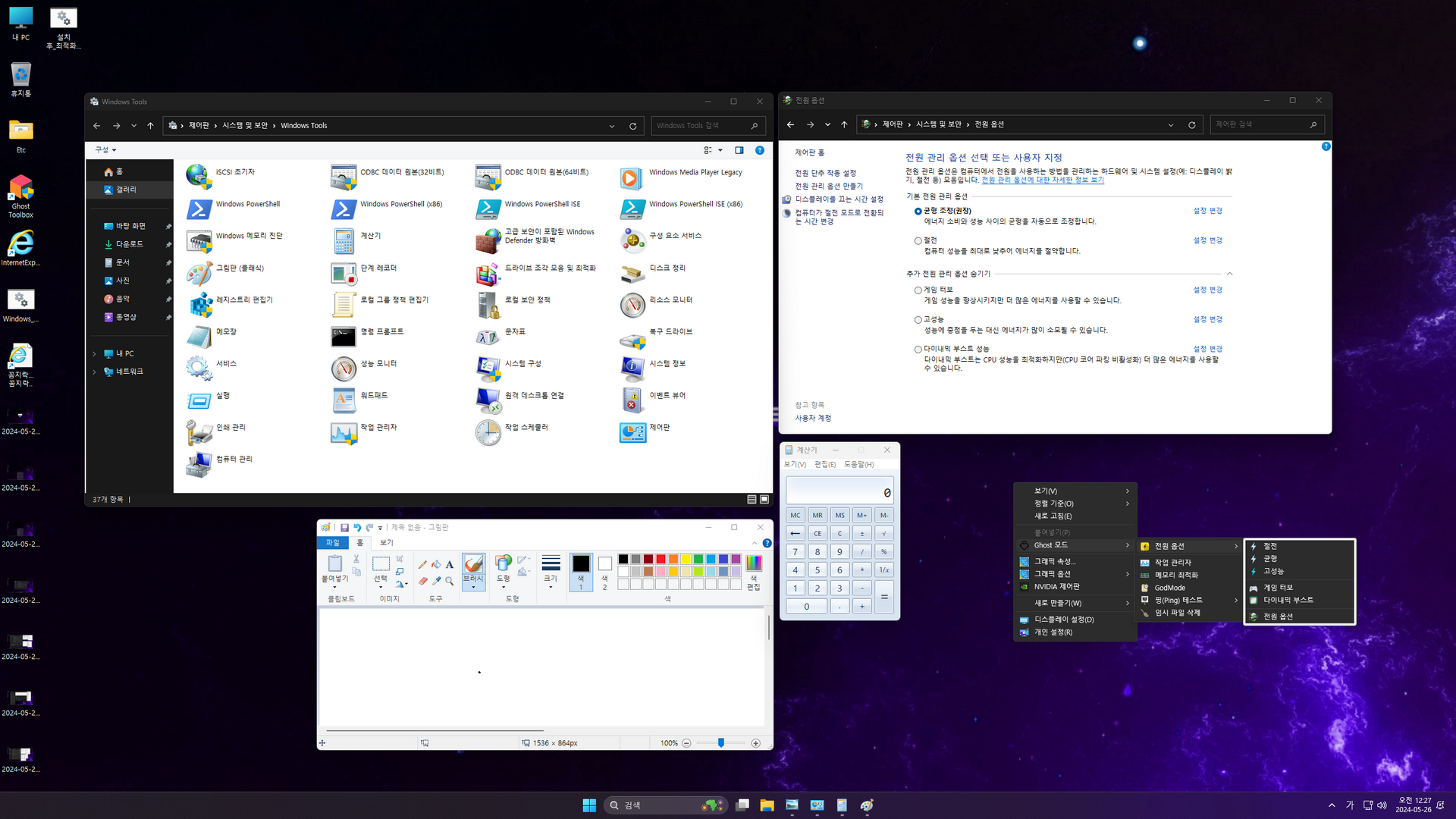The width and height of the screenshot is (1456, 819).
Task: Select the 절전 power plan radio button
Action: [918, 241]
